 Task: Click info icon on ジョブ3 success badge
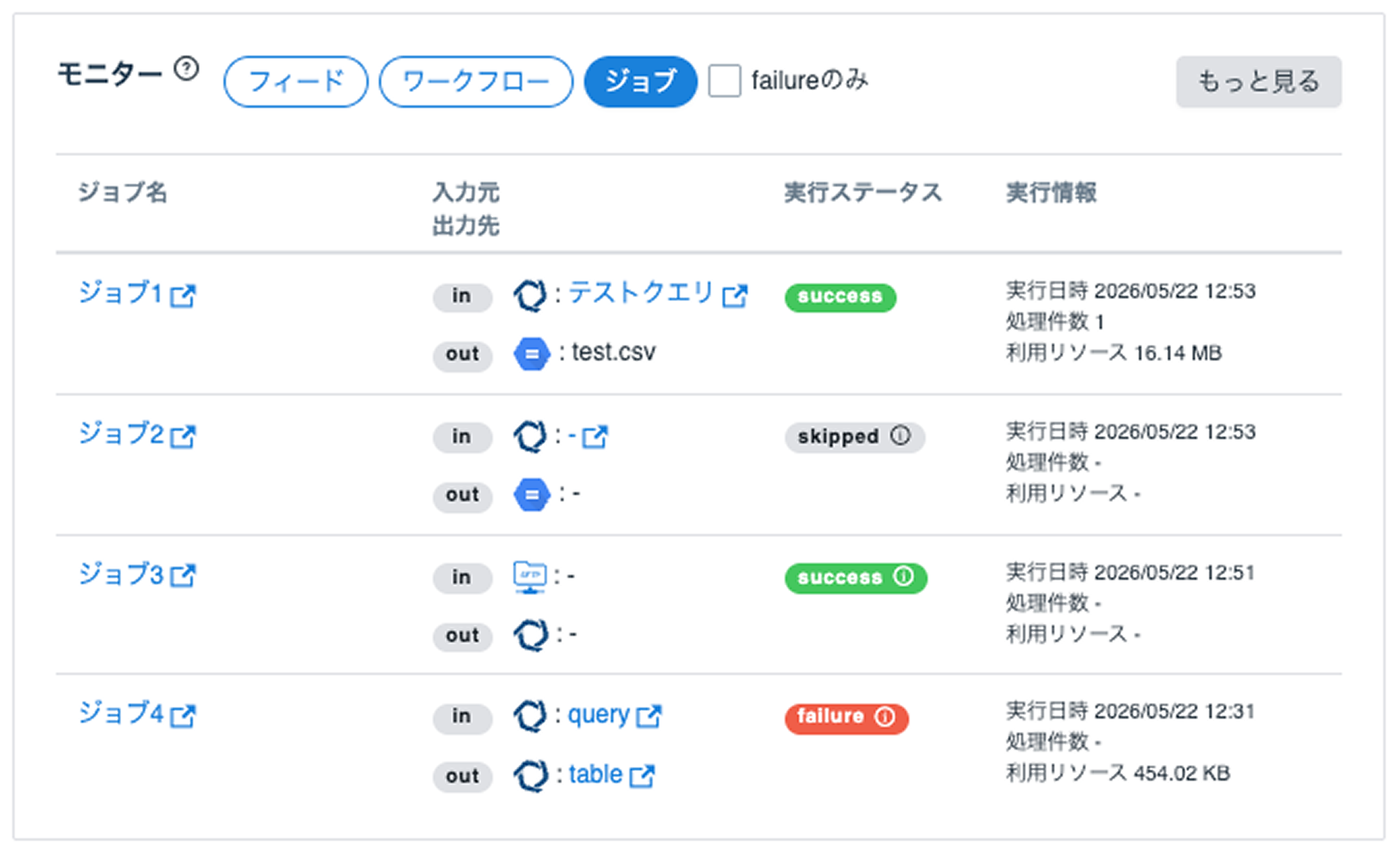coord(903,576)
